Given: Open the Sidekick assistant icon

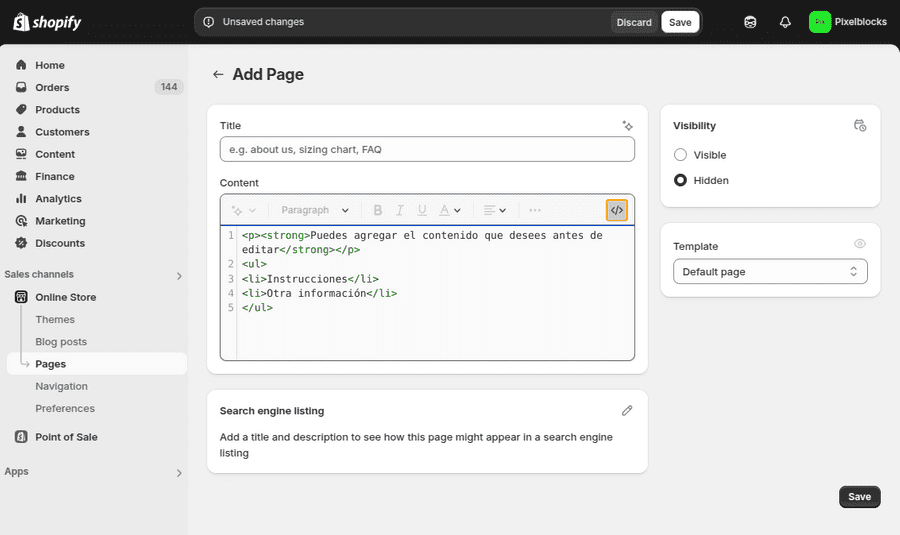Looking at the screenshot, I should click(x=750, y=22).
